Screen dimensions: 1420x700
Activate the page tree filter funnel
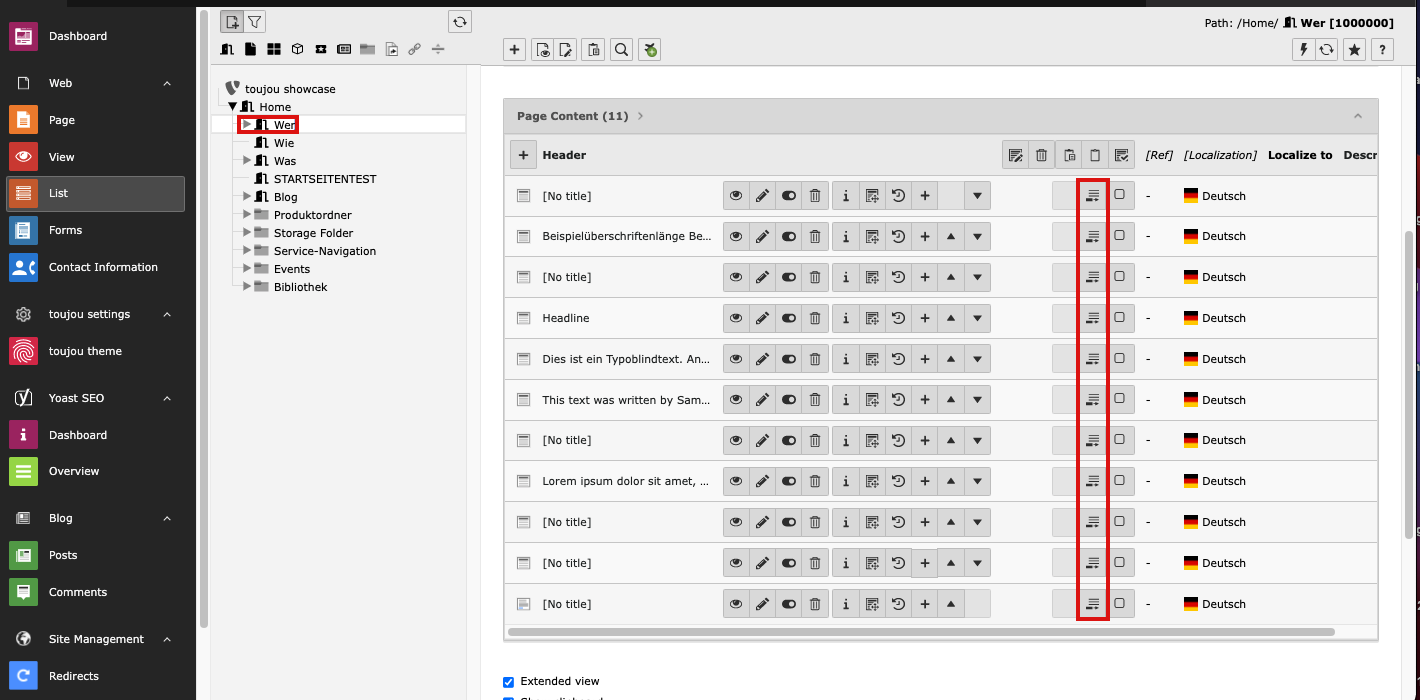coord(255,21)
